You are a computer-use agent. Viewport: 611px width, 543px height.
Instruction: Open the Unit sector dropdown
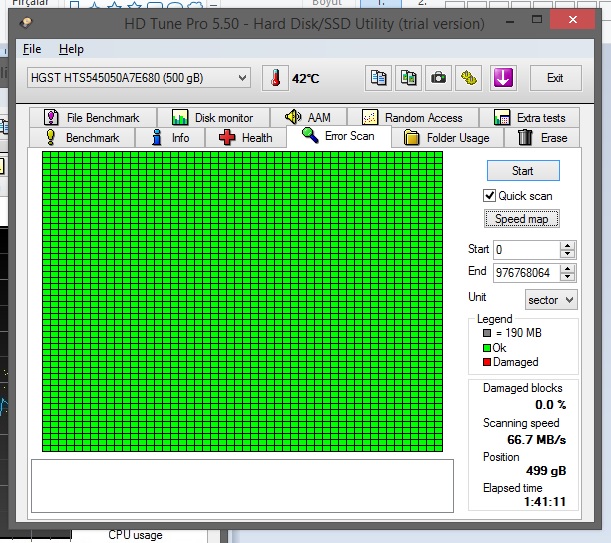click(x=551, y=300)
